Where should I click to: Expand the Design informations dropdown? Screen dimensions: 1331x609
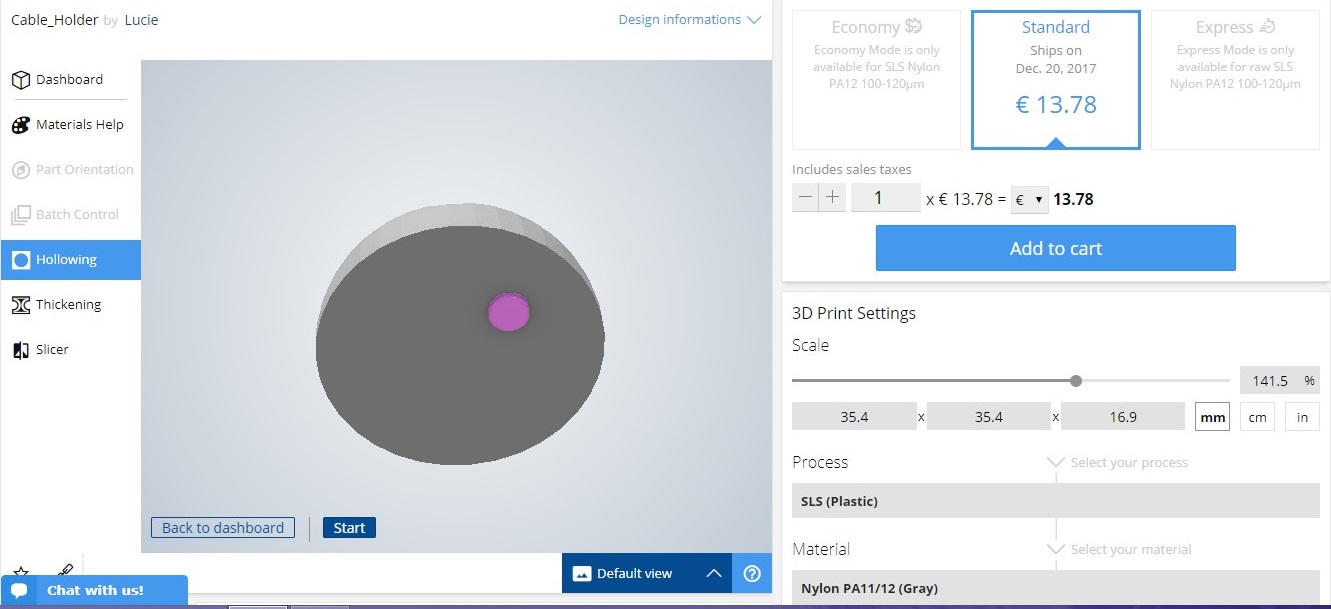tap(690, 20)
